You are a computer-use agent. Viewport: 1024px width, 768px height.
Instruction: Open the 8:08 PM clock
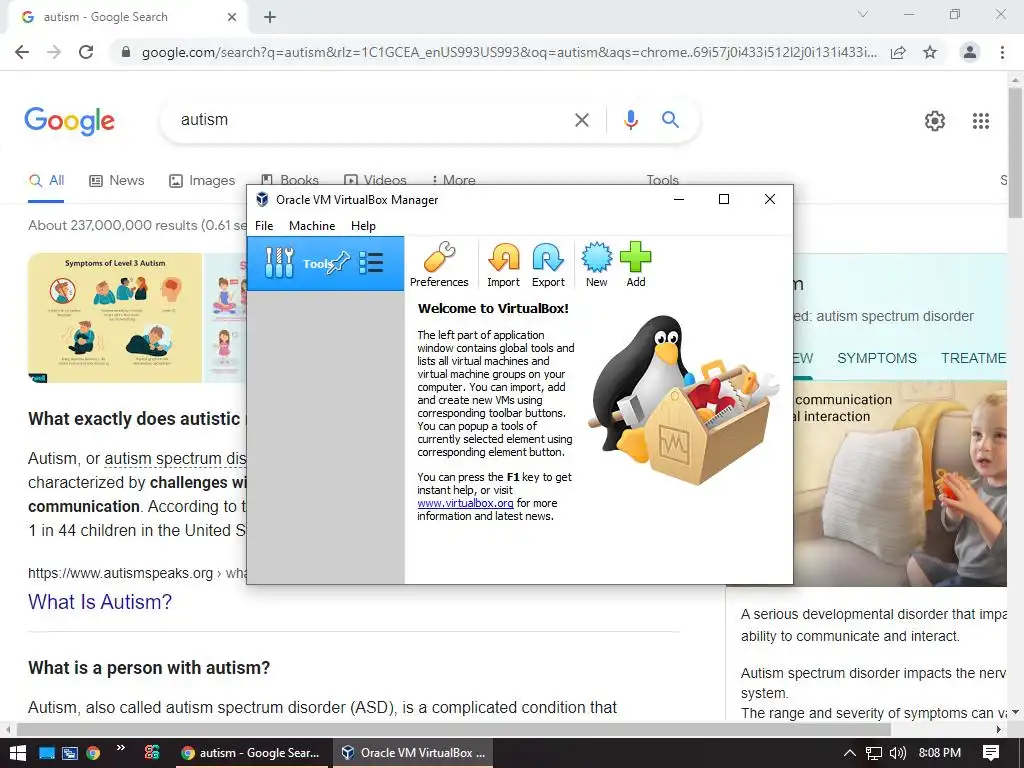pyautogui.click(x=939, y=753)
